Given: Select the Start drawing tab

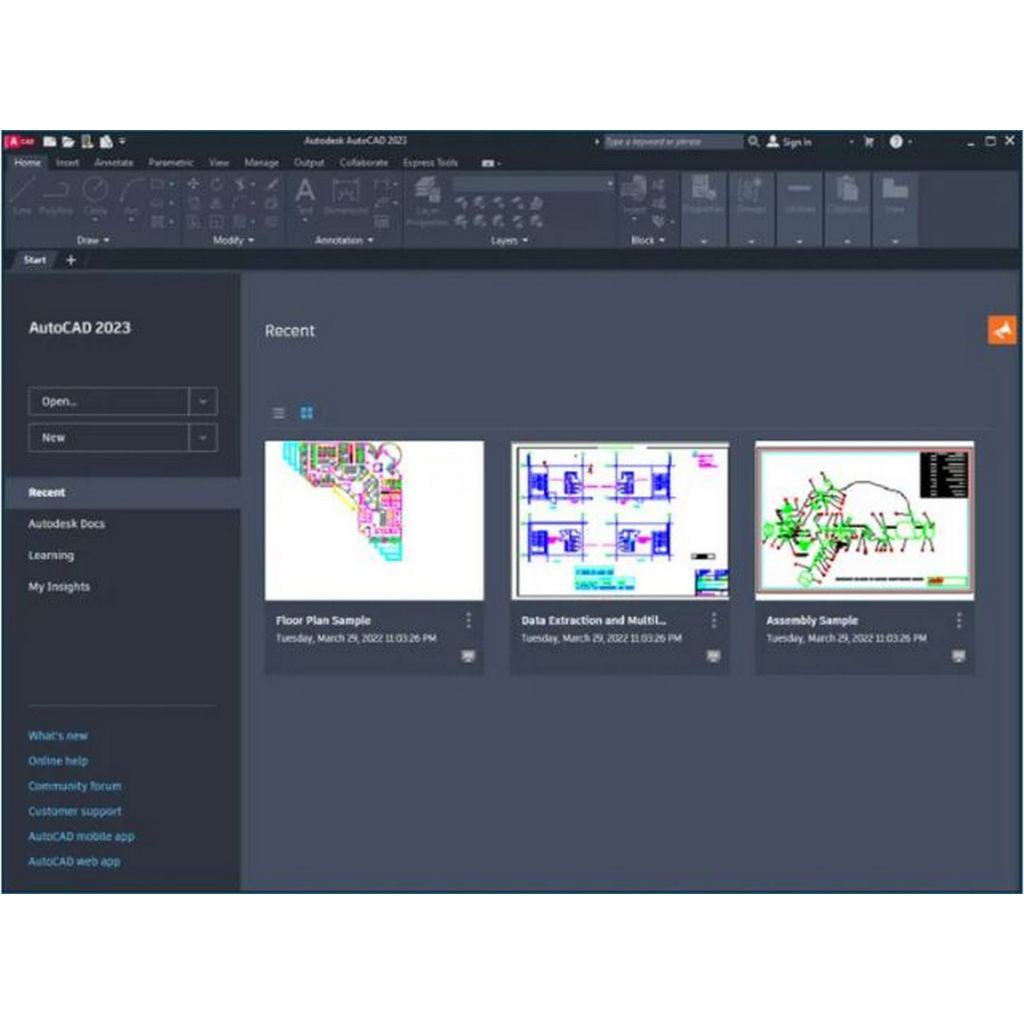Looking at the screenshot, I should [35, 260].
